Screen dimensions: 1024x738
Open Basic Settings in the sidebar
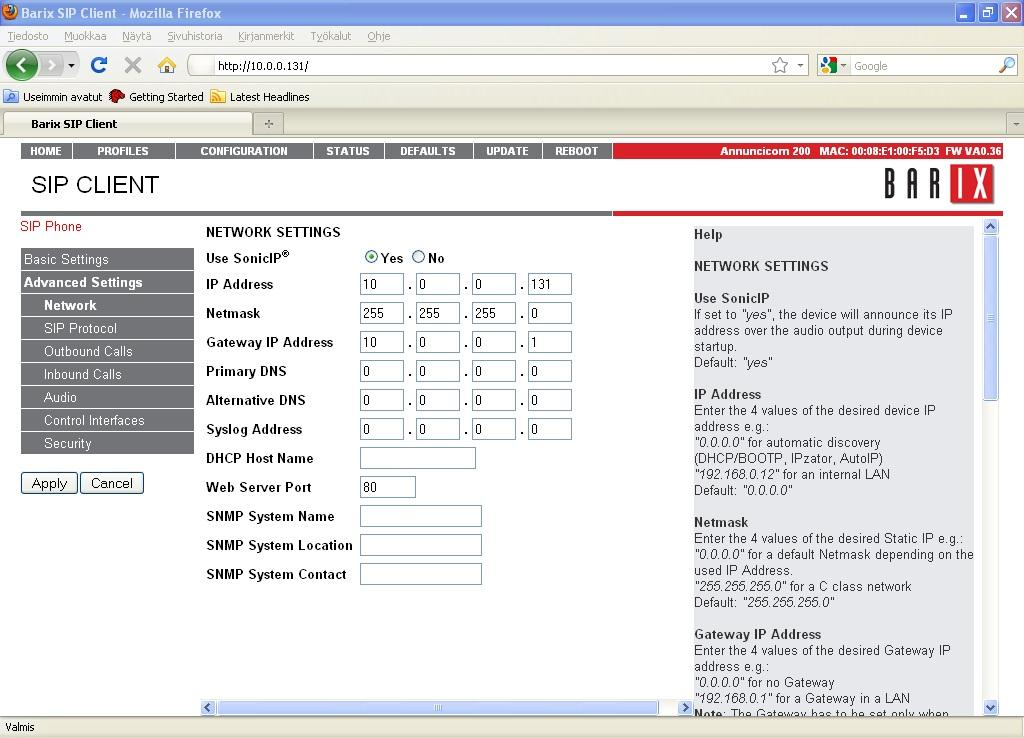tap(107, 259)
